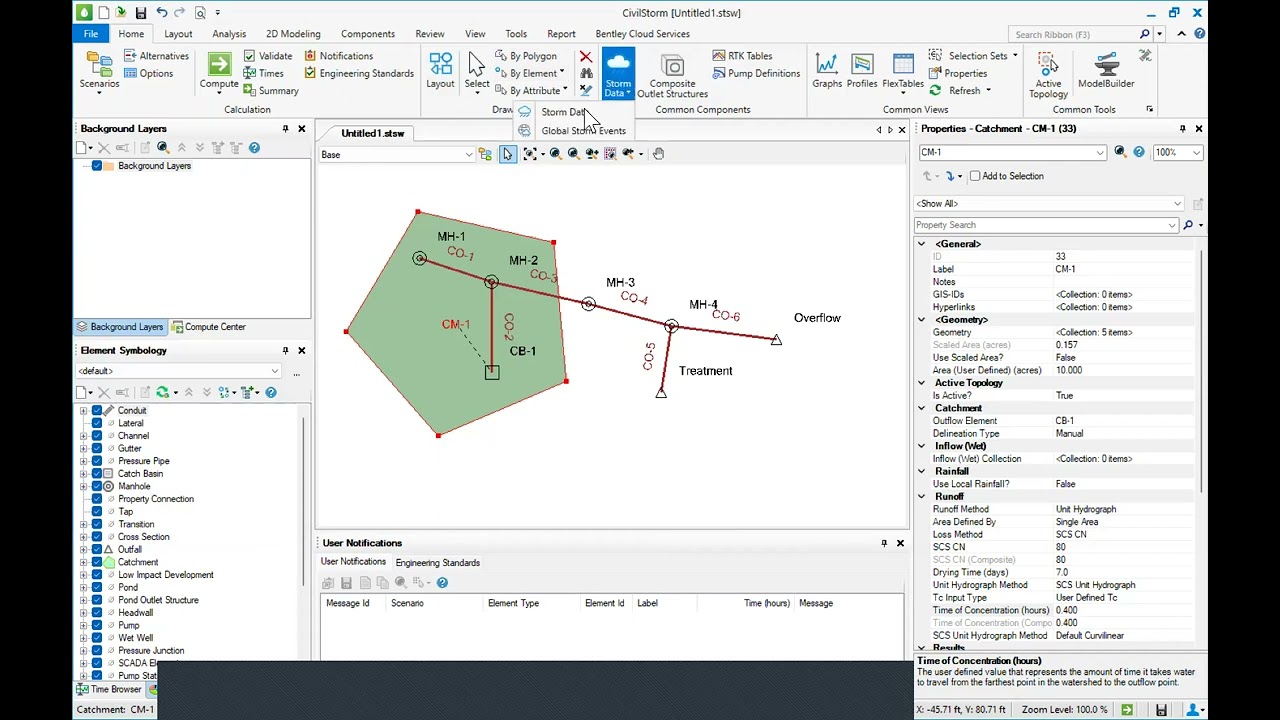Open Composite Outlet Structures
Screen dimensions: 1280x720
(x=672, y=74)
